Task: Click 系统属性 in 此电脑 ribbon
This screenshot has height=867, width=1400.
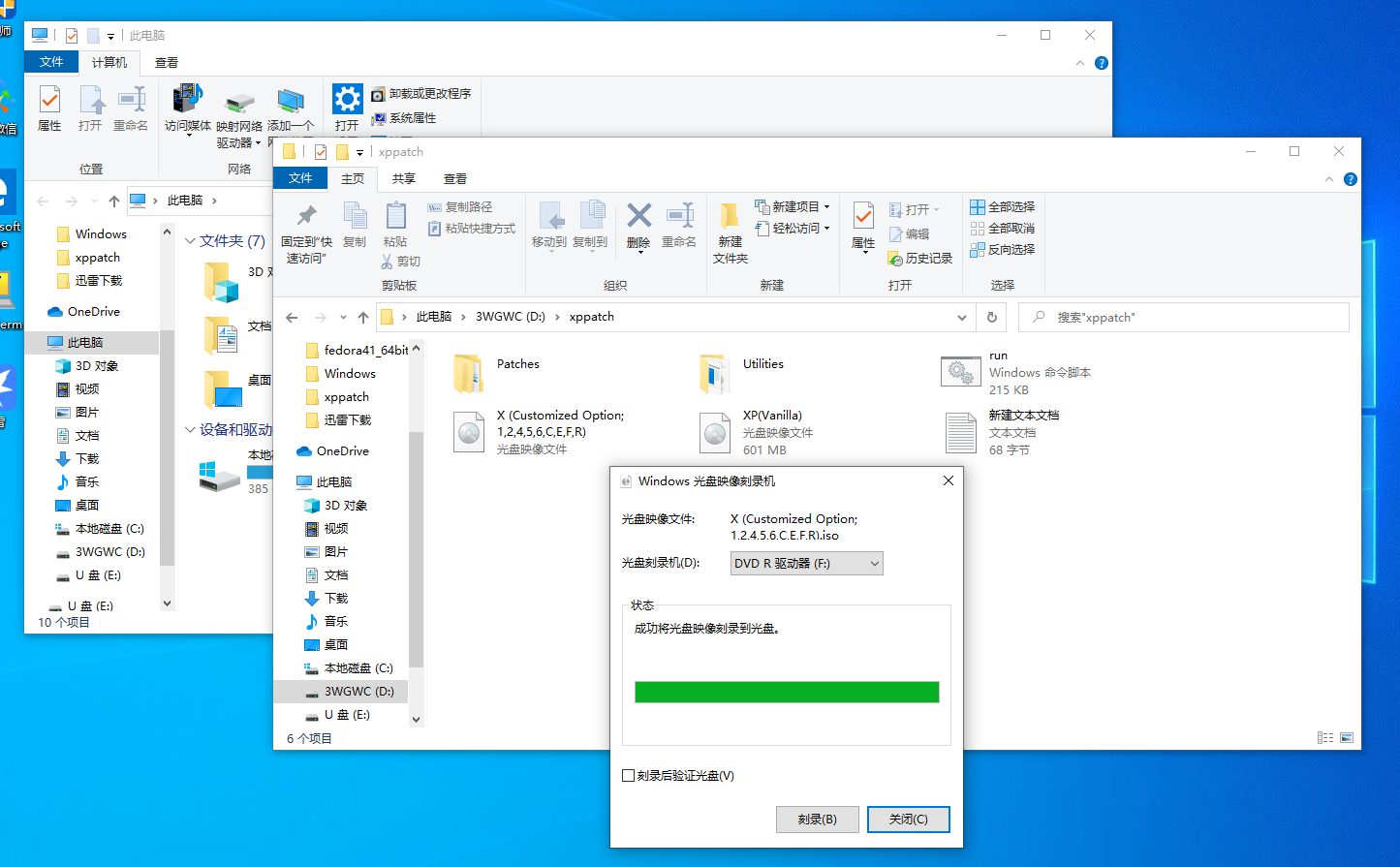Action: (404, 118)
